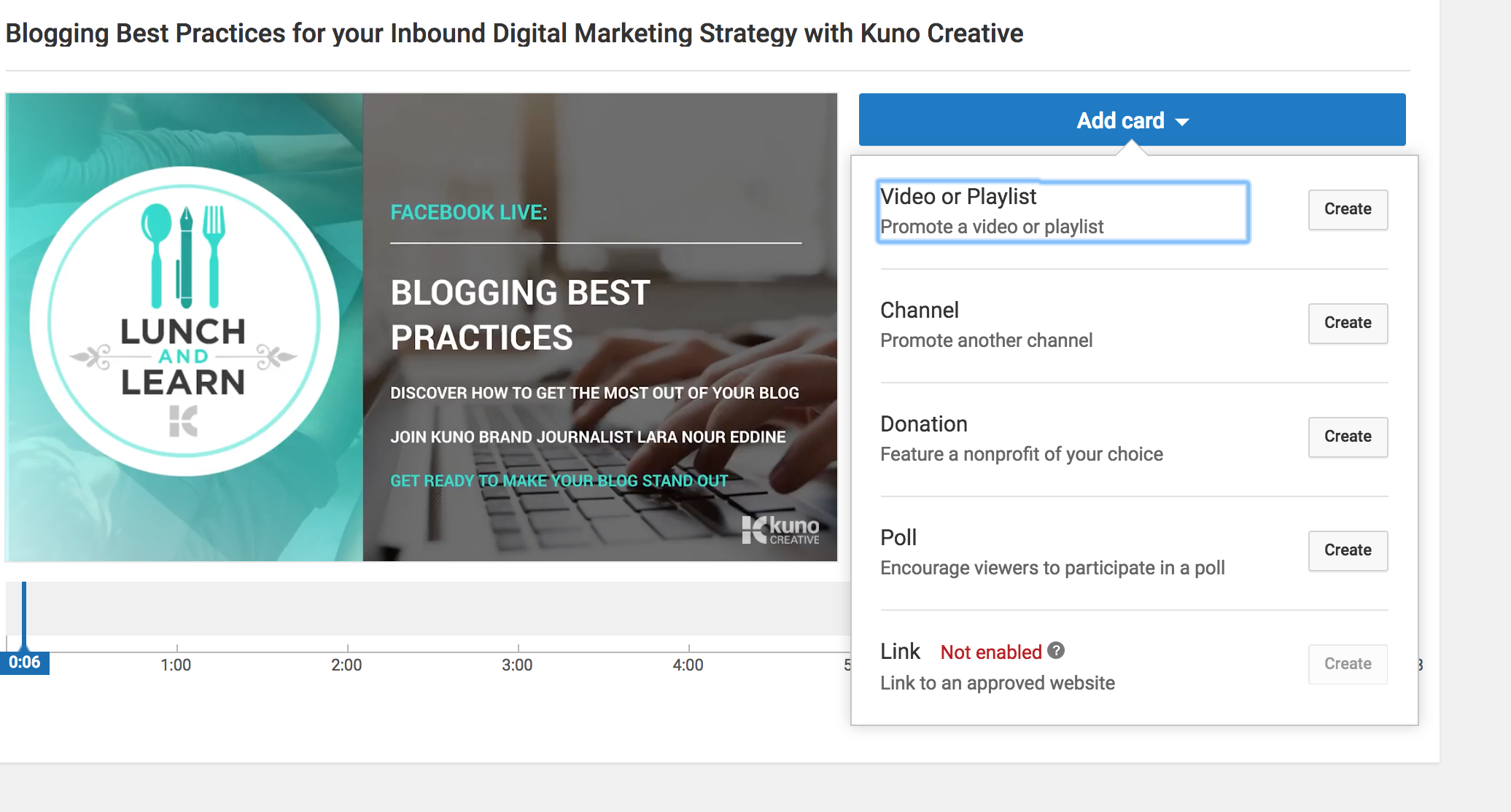
Task: Click the Kuno Creative logo watermark on video
Action: 780,530
